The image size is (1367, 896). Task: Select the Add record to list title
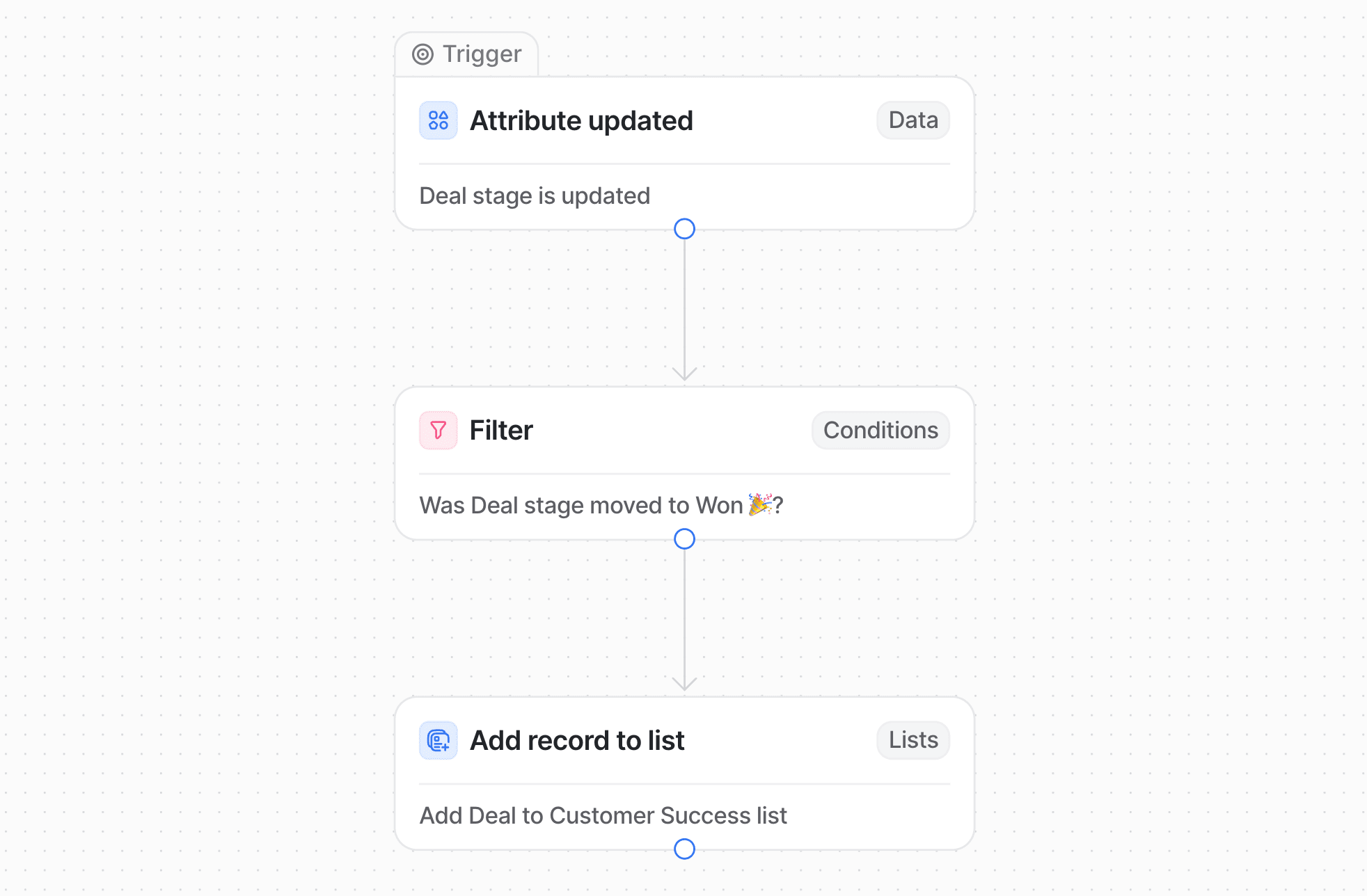coord(577,741)
